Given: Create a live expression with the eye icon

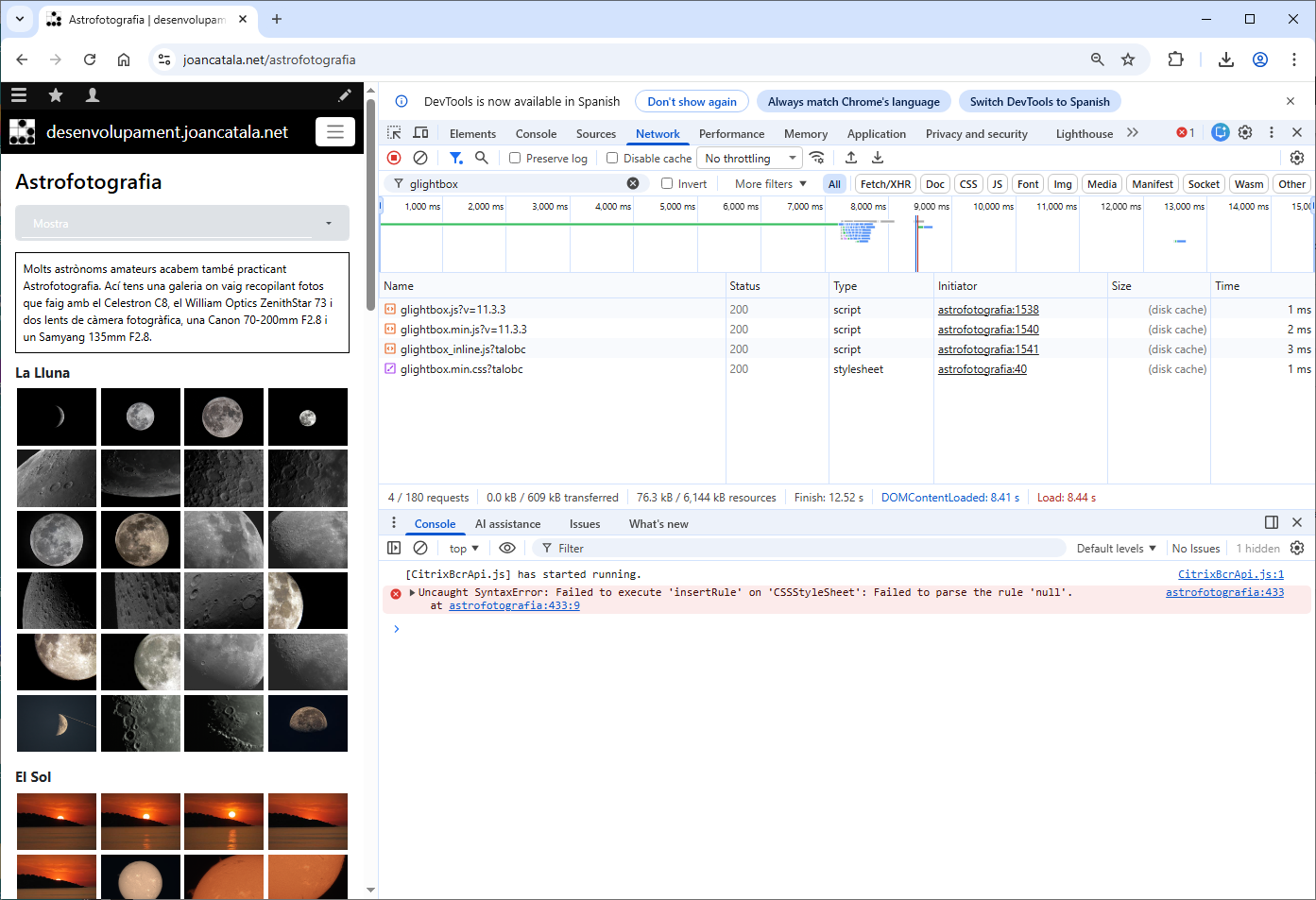Looking at the screenshot, I should tap(507, 548).
